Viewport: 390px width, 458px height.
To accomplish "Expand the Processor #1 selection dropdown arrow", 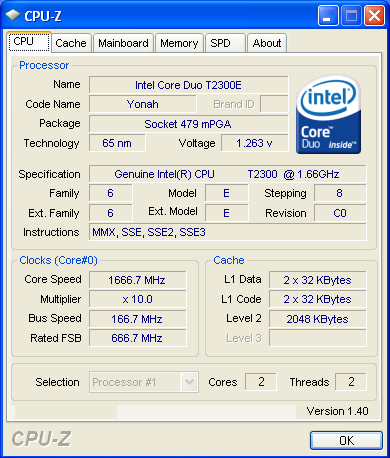I will click(190, 382).
